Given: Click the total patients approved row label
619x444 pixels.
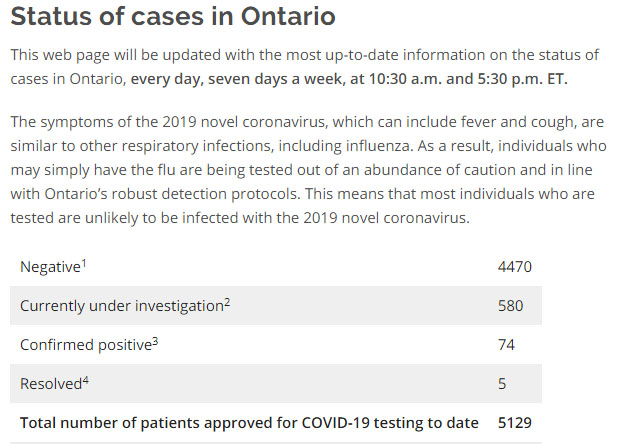Looking at the screenshot, I should pyautogui.click(x=249, y=422).
